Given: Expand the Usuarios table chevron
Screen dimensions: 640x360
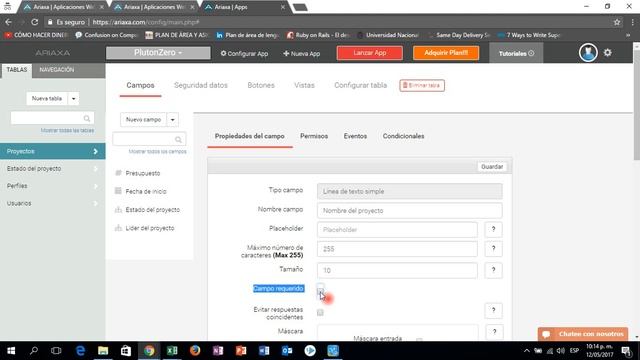Looking at the screenshot, I should 96,203.
